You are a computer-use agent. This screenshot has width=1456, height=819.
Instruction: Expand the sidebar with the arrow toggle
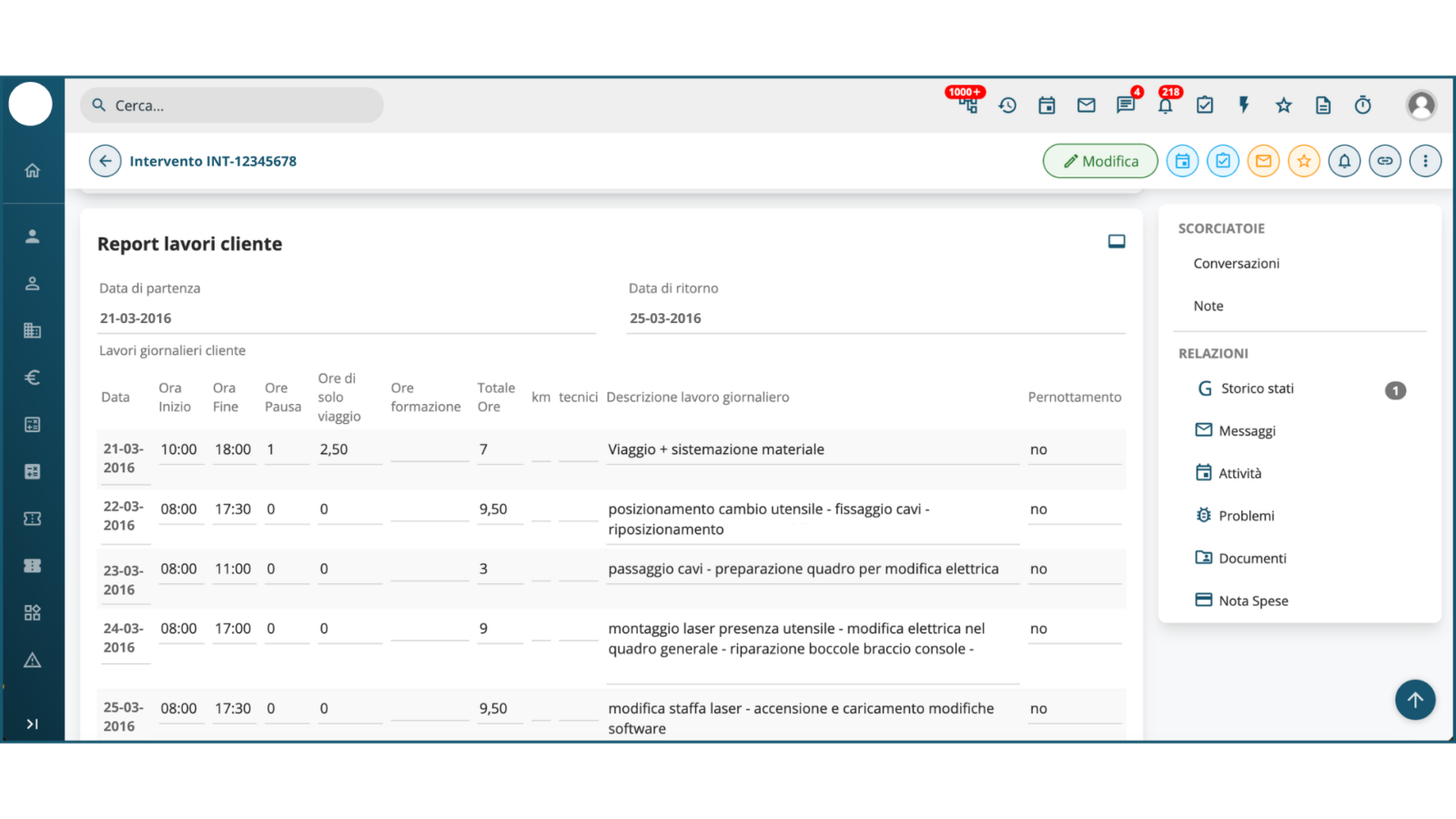coord(32,724)
